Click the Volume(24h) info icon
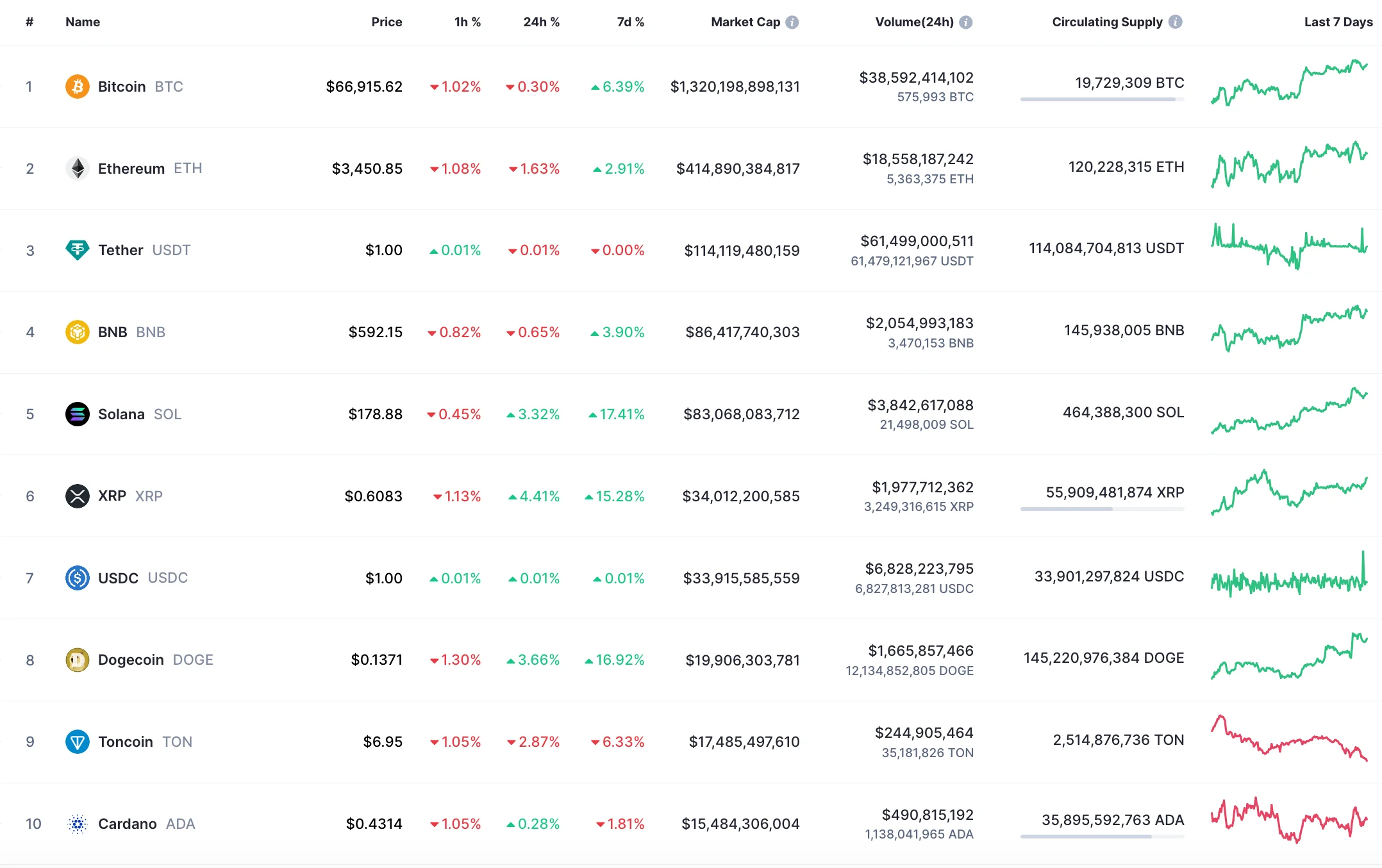This screenshot has height=868, width=1382. click(966, 22)
